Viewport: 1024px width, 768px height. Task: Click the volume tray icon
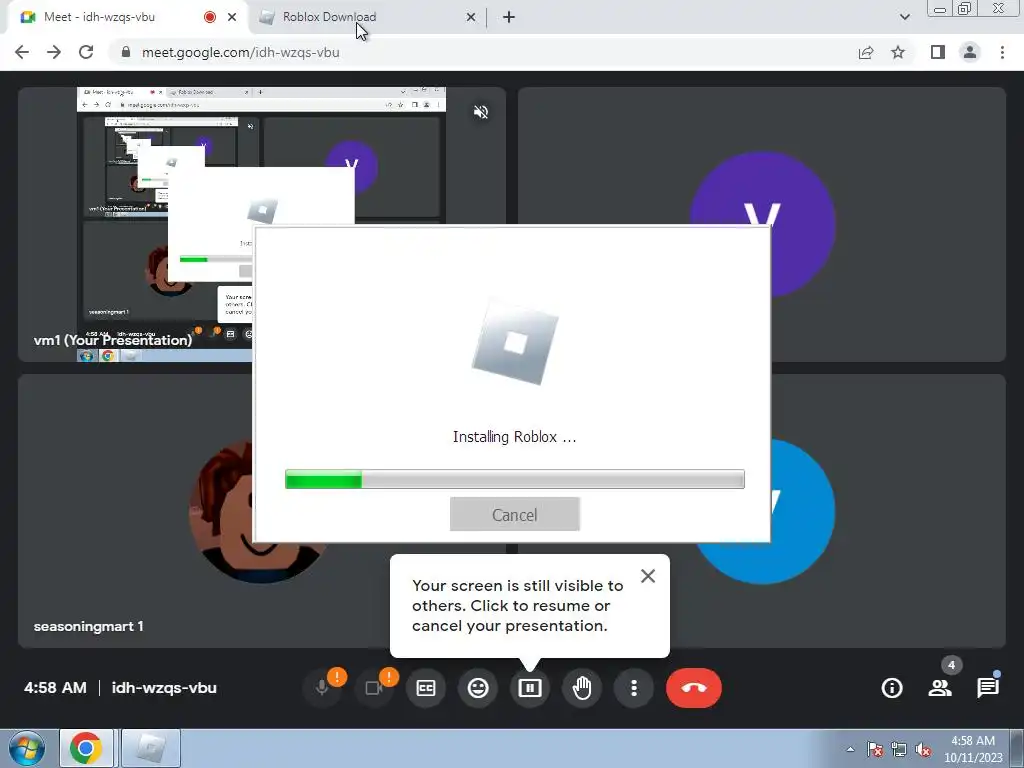click(x=923, y=749)
